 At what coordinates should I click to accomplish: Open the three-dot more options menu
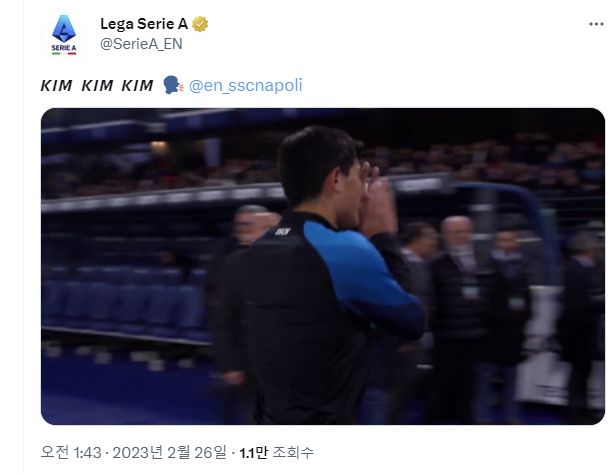pos(596,24)
